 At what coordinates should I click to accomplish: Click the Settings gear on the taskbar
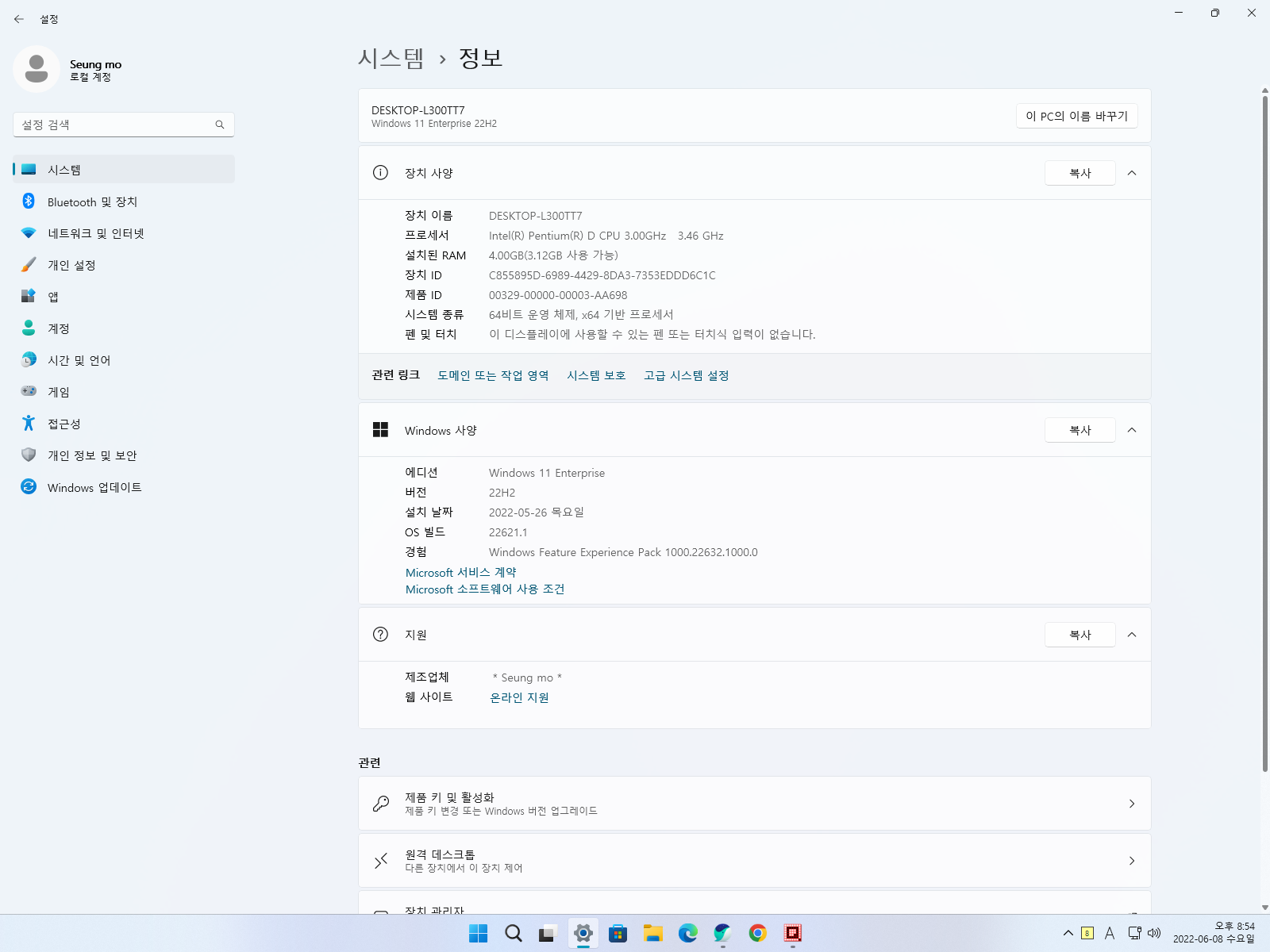(x=583, y=933)
